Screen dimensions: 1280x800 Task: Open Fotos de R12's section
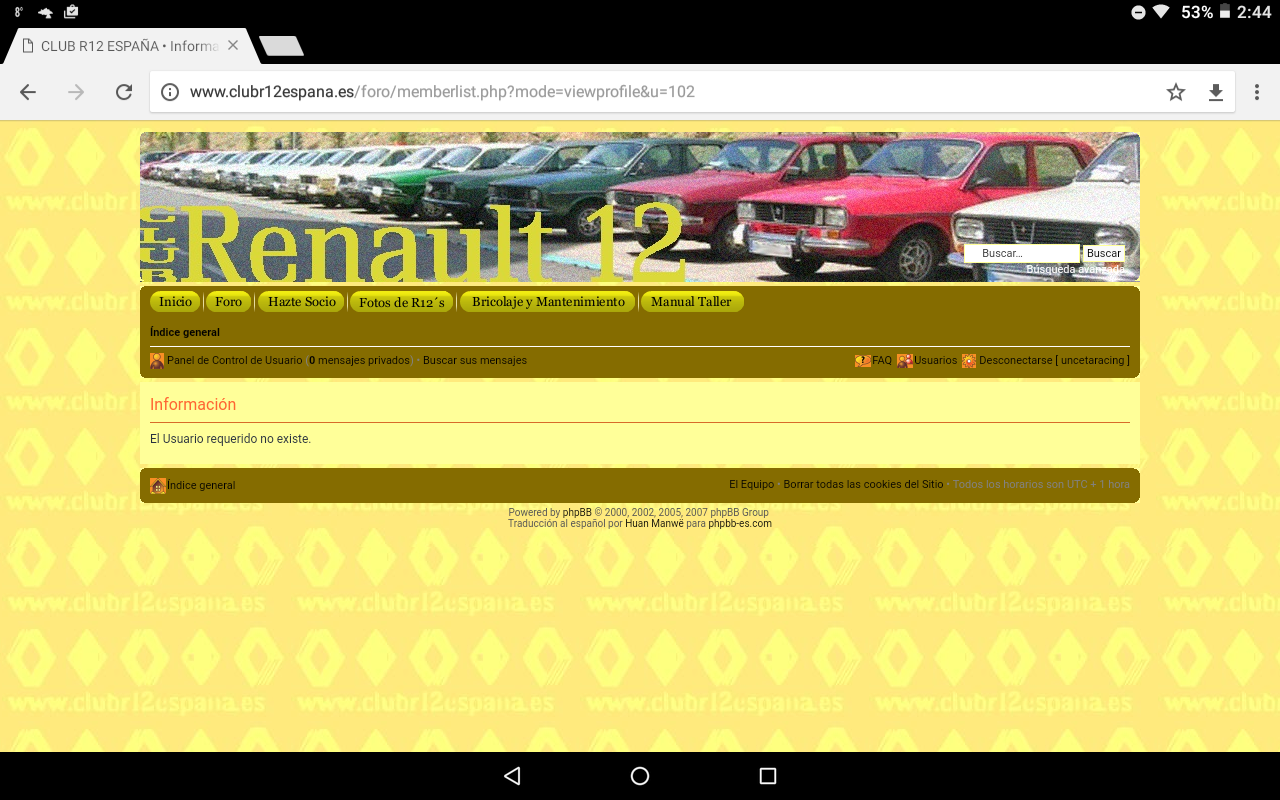402,302
